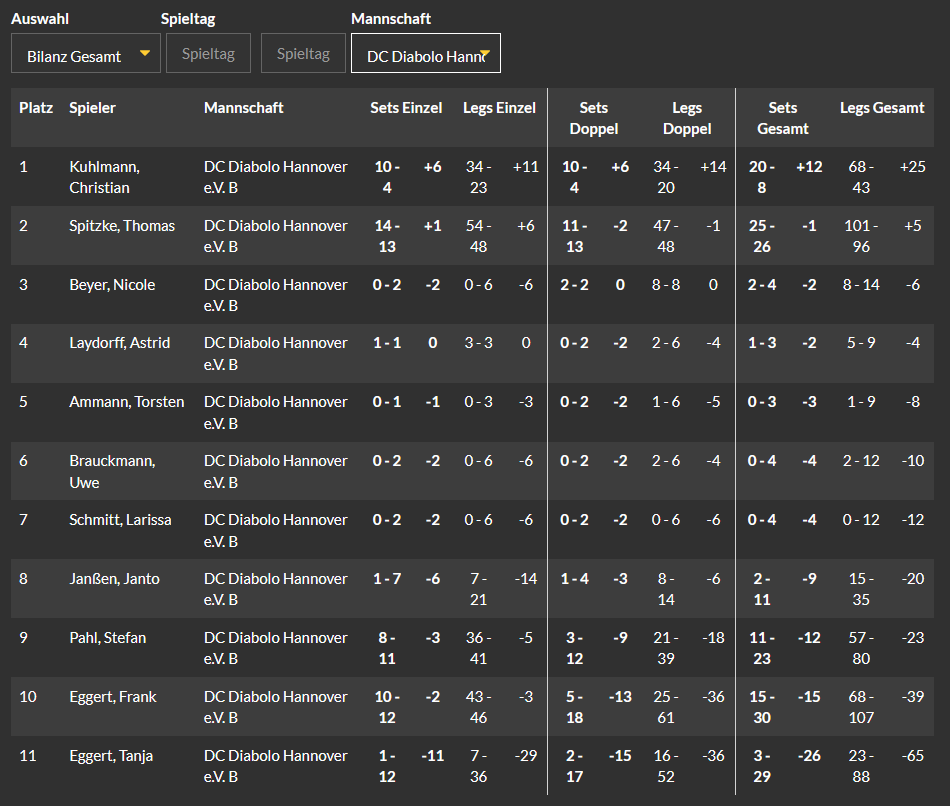The image size is (950, 806).
Task: Click Sets Gesamt difference -26
Action: point(809,756)
